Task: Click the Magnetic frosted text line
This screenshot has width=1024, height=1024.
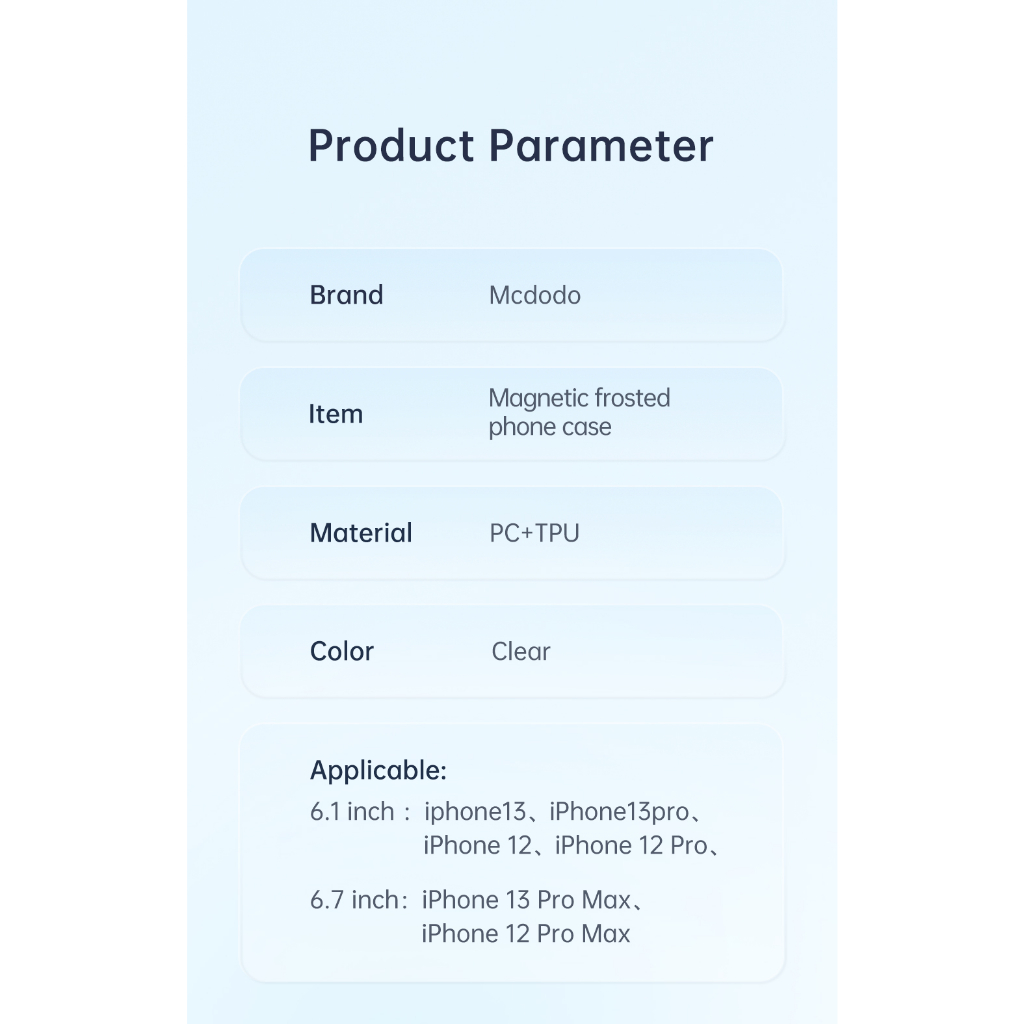Action: (579, 398)
